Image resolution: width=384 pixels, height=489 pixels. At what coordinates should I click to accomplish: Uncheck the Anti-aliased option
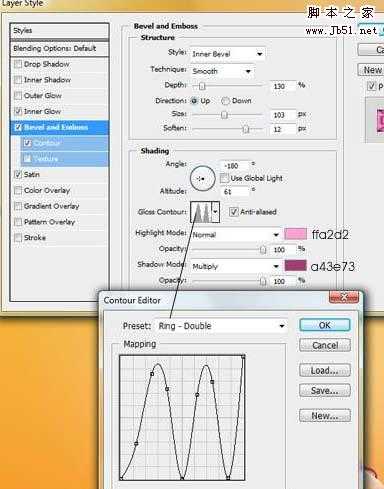pos(234,212)
